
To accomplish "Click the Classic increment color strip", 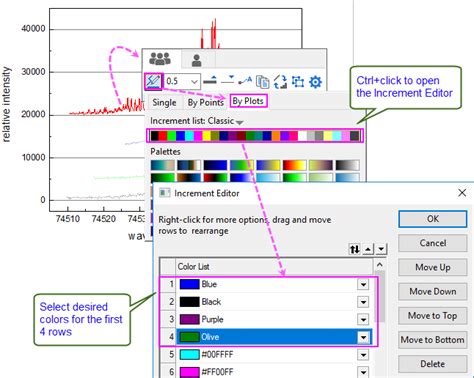I will [x=255, y=136].
